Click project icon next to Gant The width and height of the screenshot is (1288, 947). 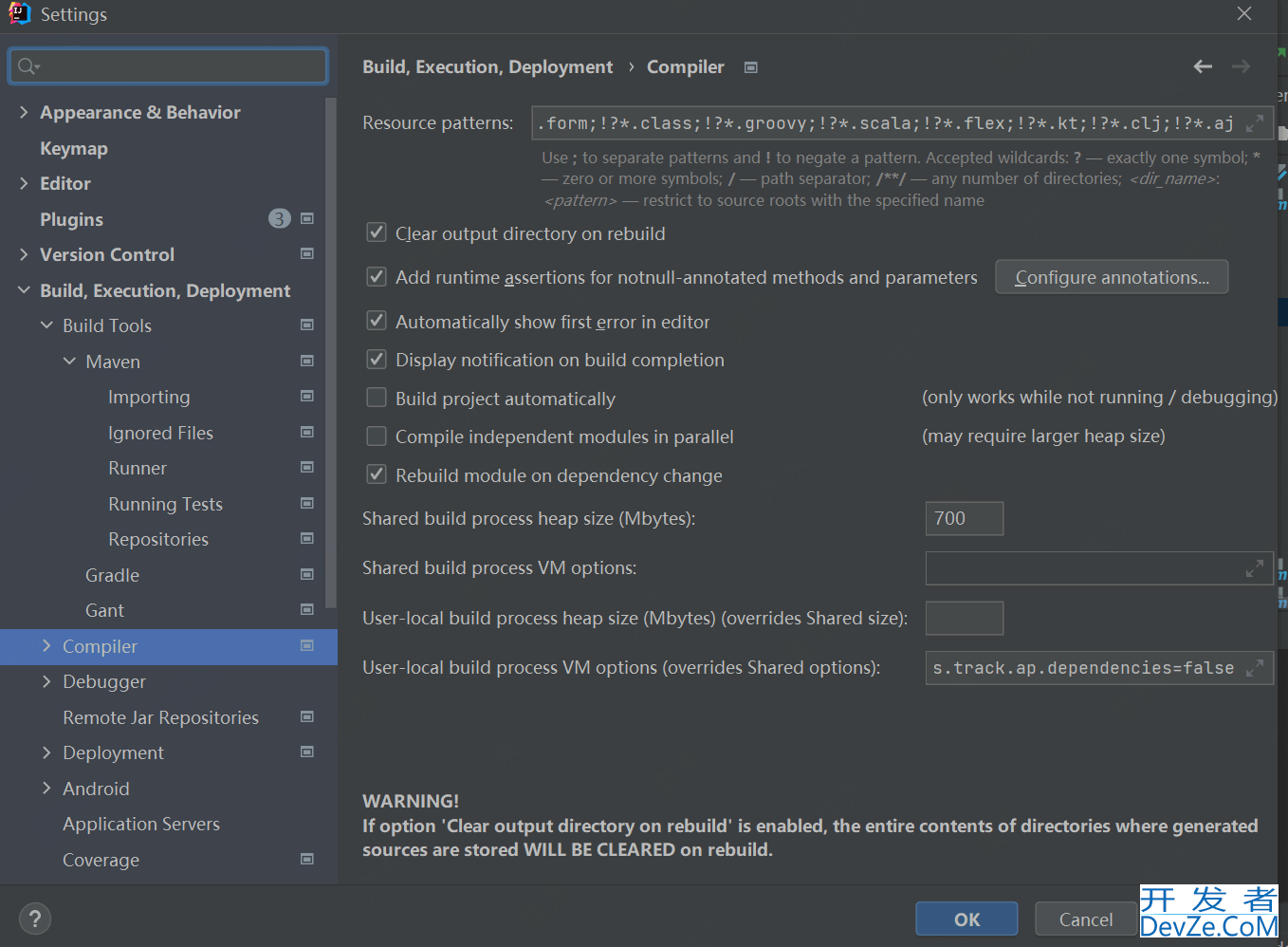[x=307, y=610]
